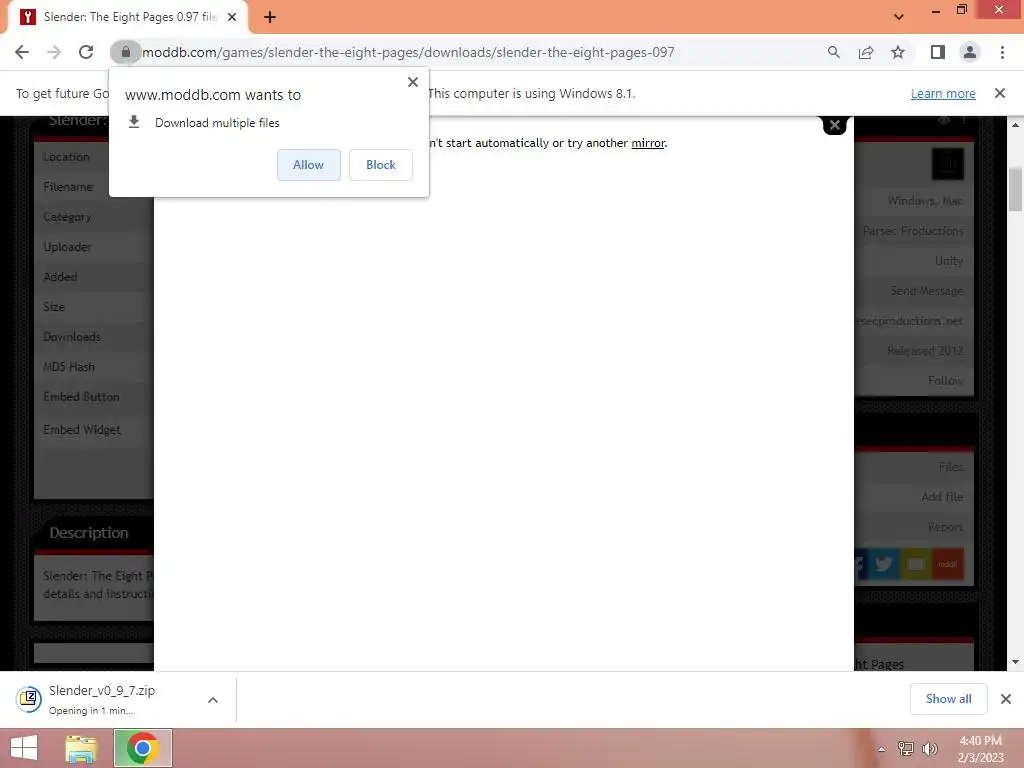This screenshot has height=768, width=1024.
Task: Open the zoom magnifier icon in address bar
Action: [833, 52]
